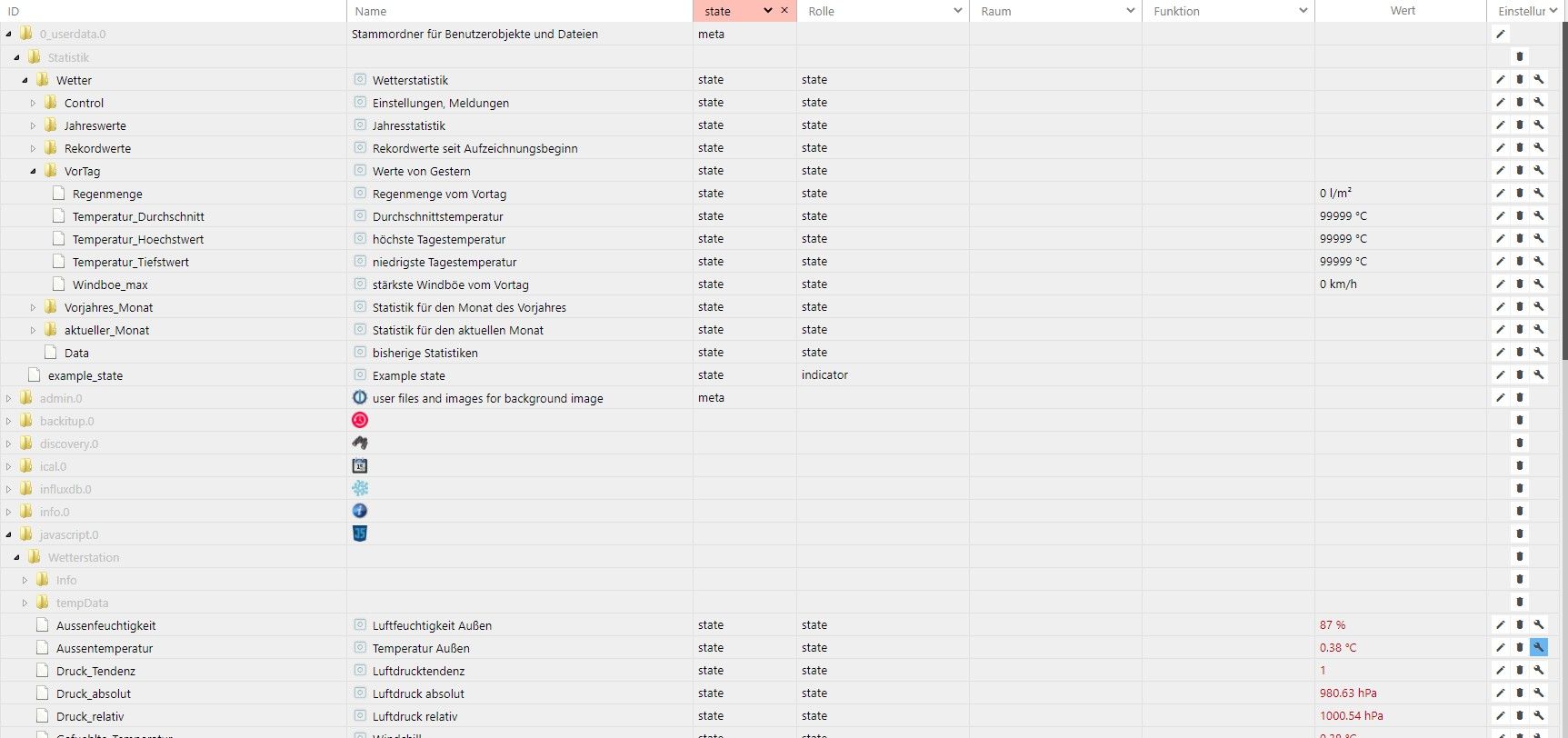This screenshot has height=738, width=1568.
Task: Expand the Rekordwerte folder
Action: 34,148
